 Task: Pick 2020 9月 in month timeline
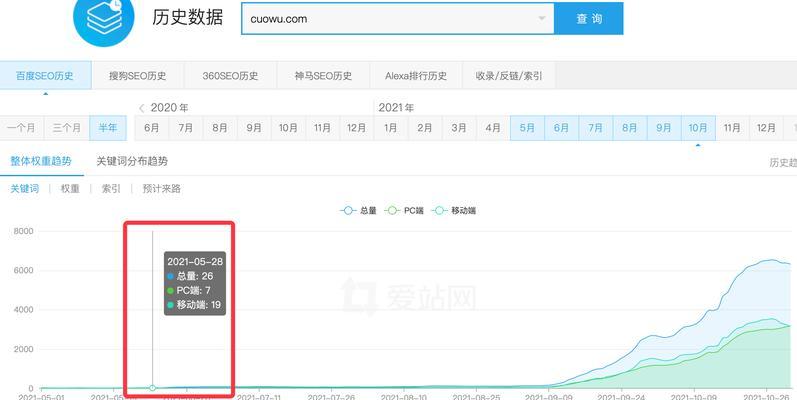(254, 128)
